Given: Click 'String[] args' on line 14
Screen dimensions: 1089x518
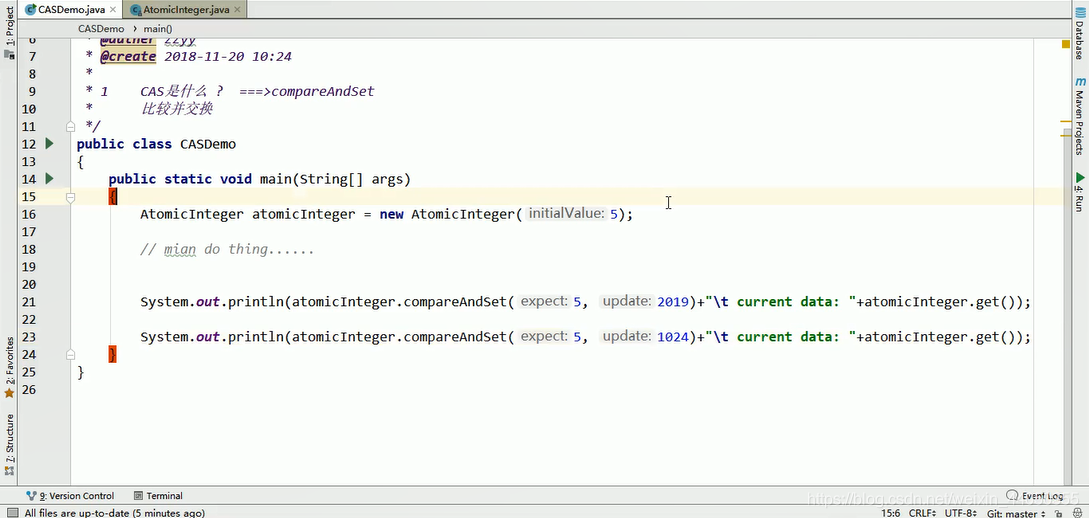Looking at the screenshot, I should click(351, 179).
